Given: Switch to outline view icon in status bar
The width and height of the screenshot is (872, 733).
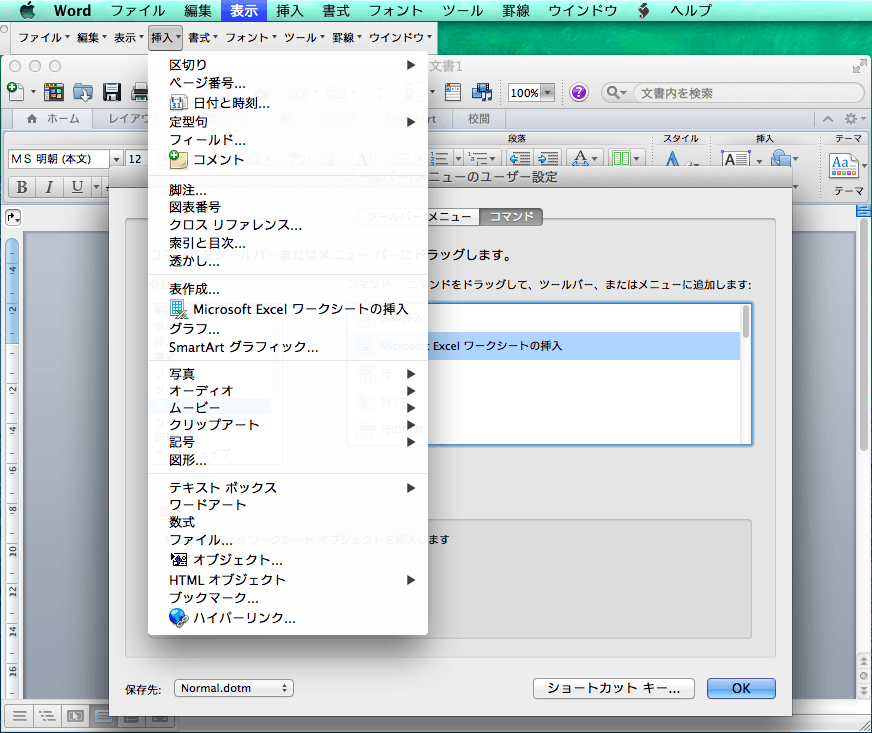Looking at the screenshot, I should click(x=47, y=716).
